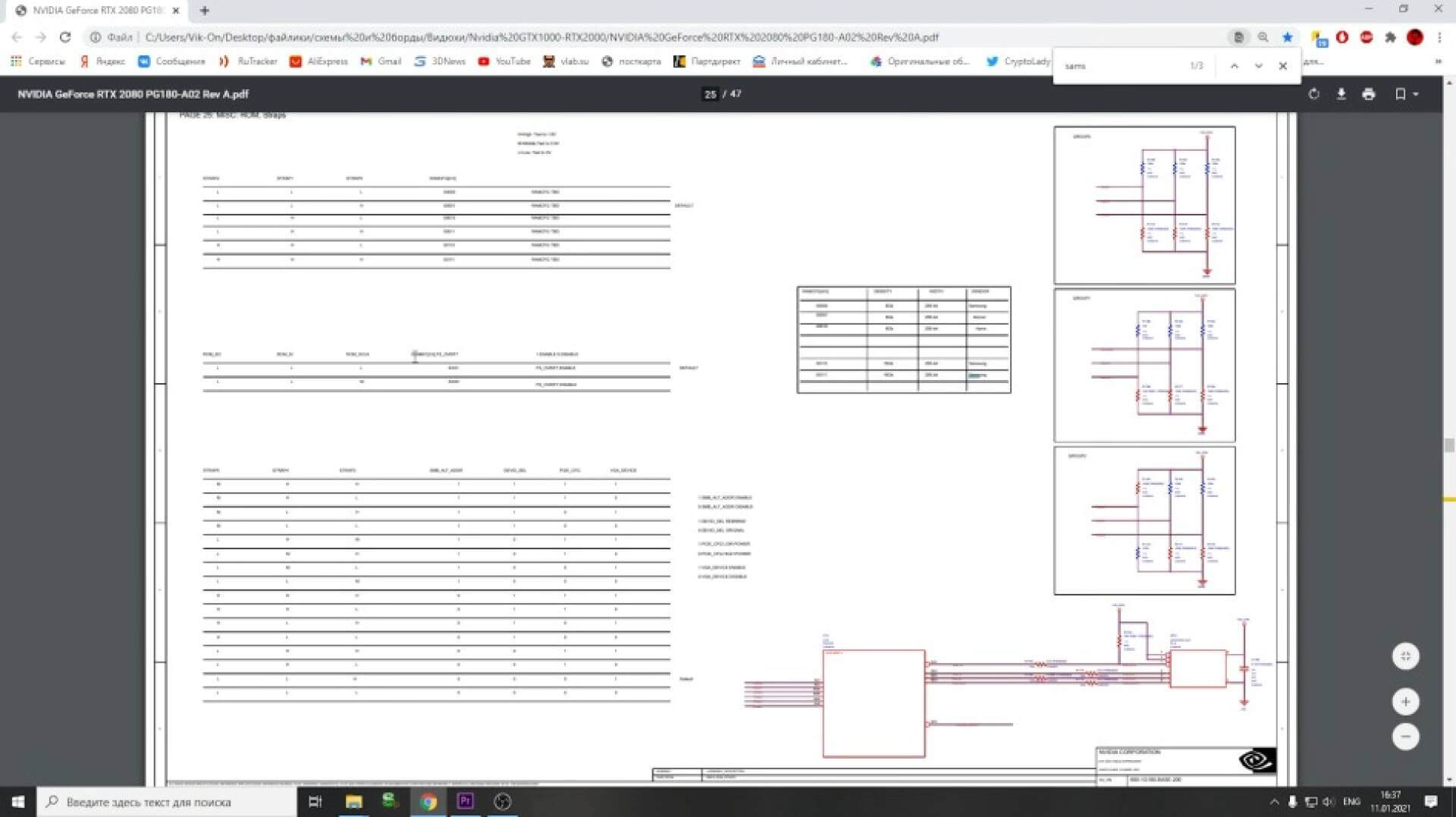Go to next find result
Viewport: 1456px width, 817px height.
pos(1258,66)
